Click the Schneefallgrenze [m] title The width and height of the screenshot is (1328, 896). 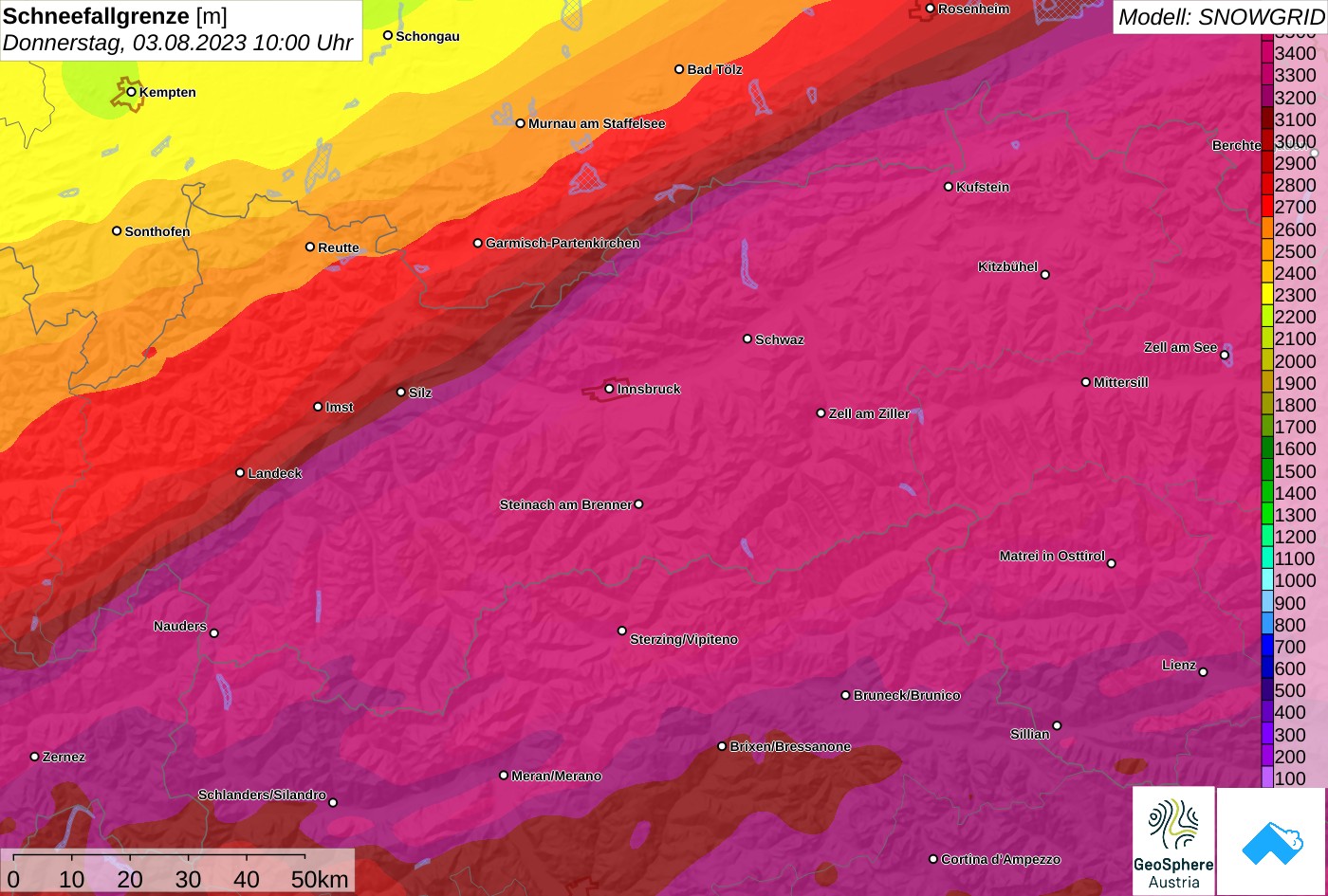tap(115, 16)
